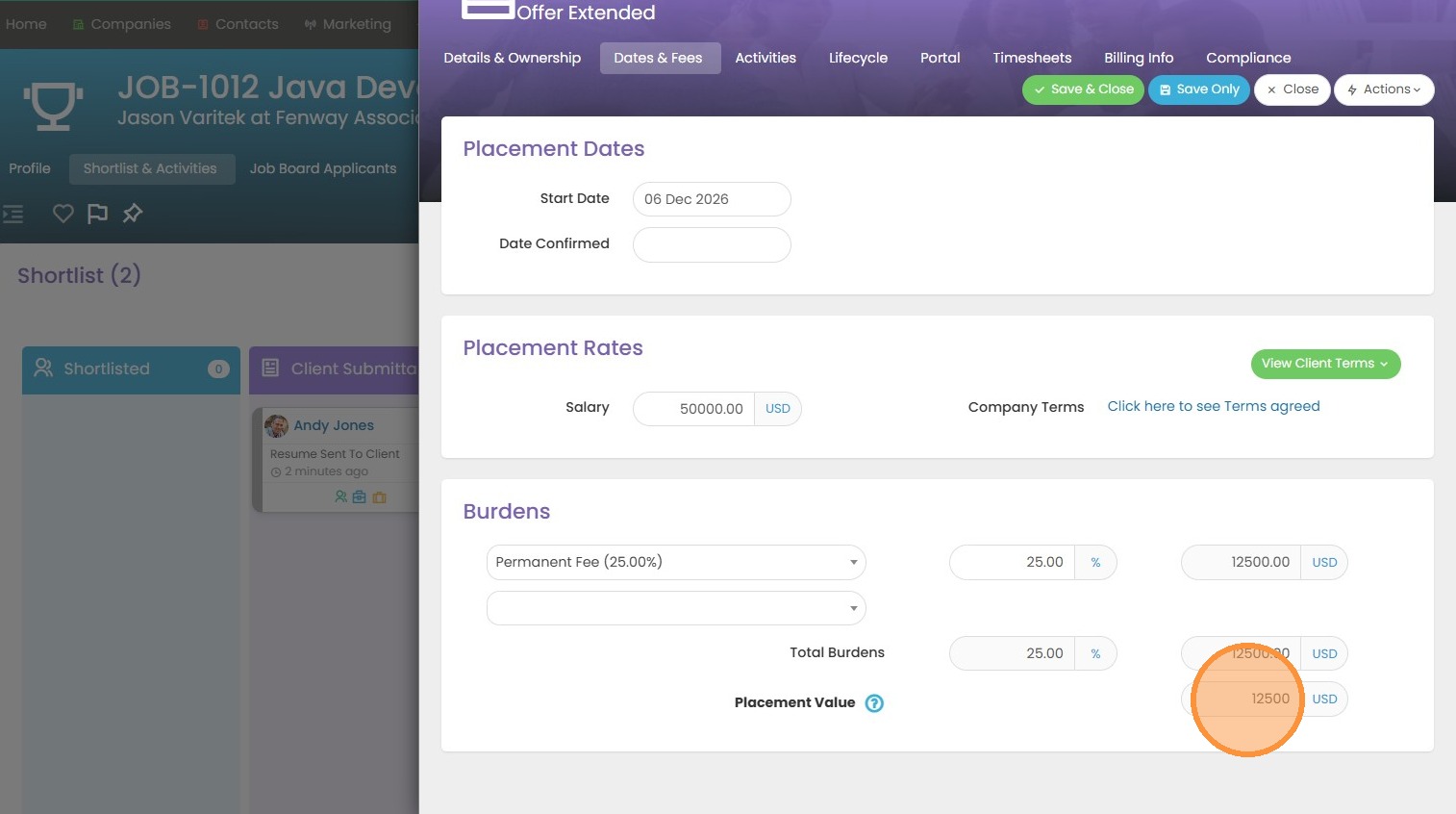
Task: Click Andy Jones avatar photo
Action: (277, 425)
